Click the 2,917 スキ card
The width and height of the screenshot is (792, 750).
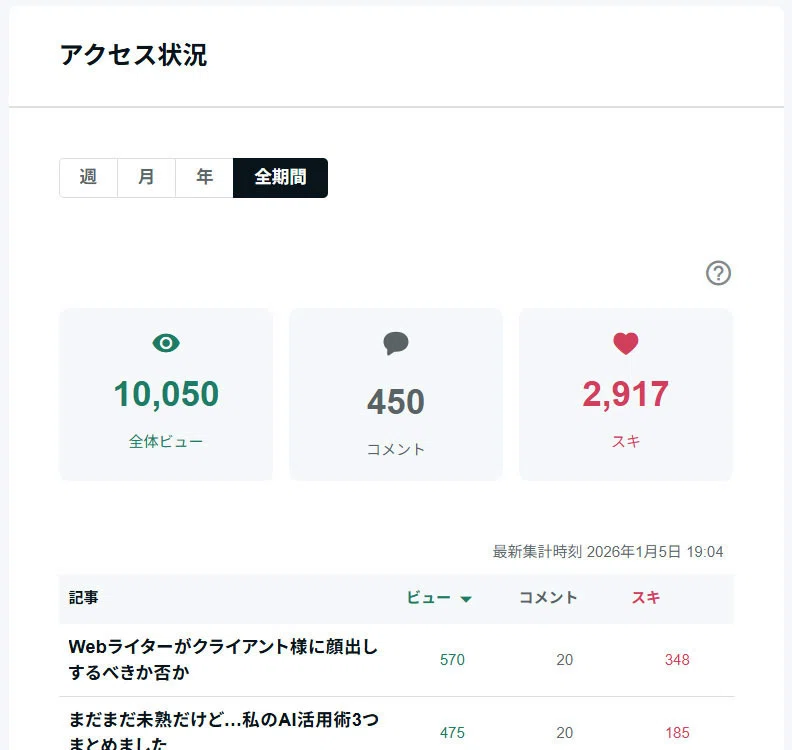pos(626,394)
